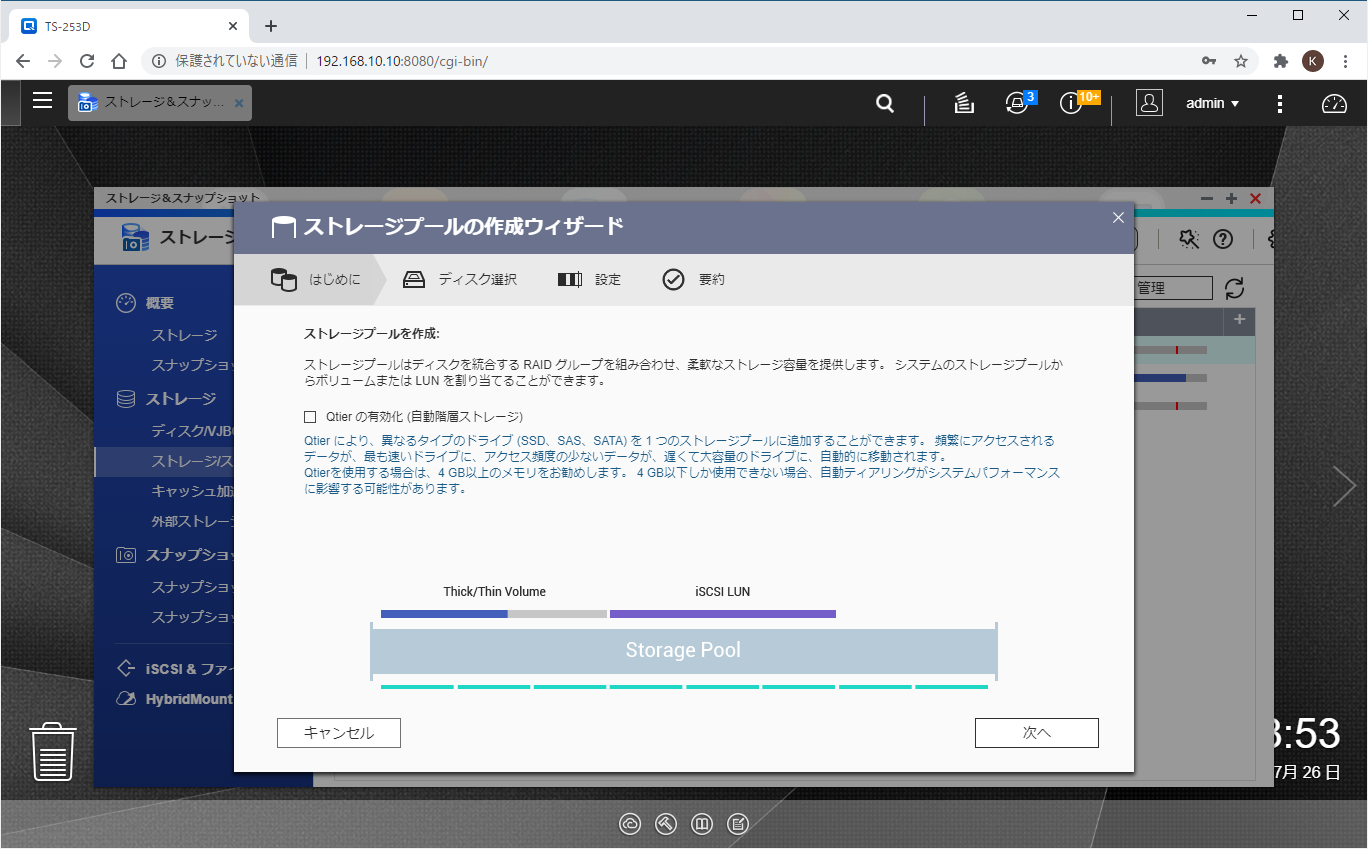Open the Recycle Bin icon on the desktop
This screenshot has height=849, width=1368.
pyautogui.click(x=52, y=752)
